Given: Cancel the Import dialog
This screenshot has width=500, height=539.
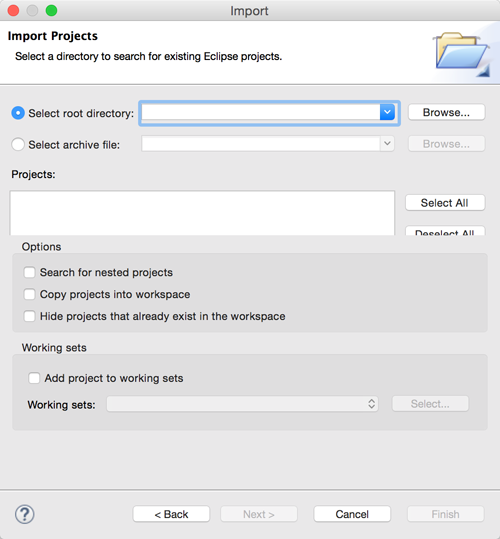Looking at the screenshot, I should 352,514.
